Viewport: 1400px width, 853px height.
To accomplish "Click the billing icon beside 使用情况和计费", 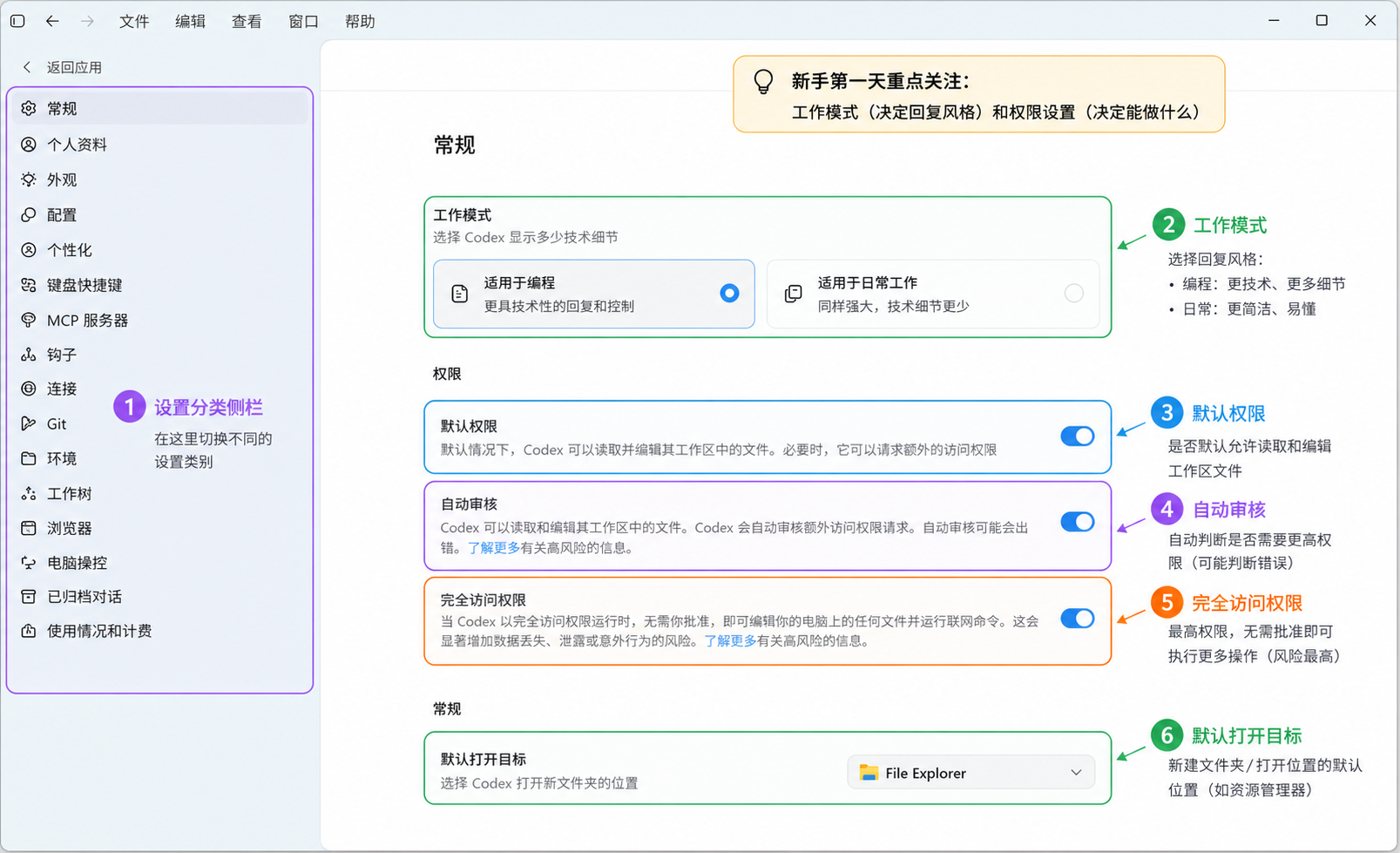I will coord(29,631).
